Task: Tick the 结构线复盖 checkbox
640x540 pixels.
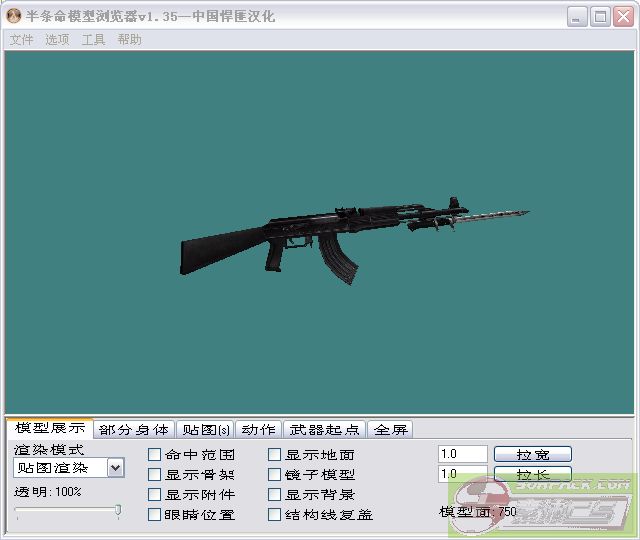Action: point(275,515)
